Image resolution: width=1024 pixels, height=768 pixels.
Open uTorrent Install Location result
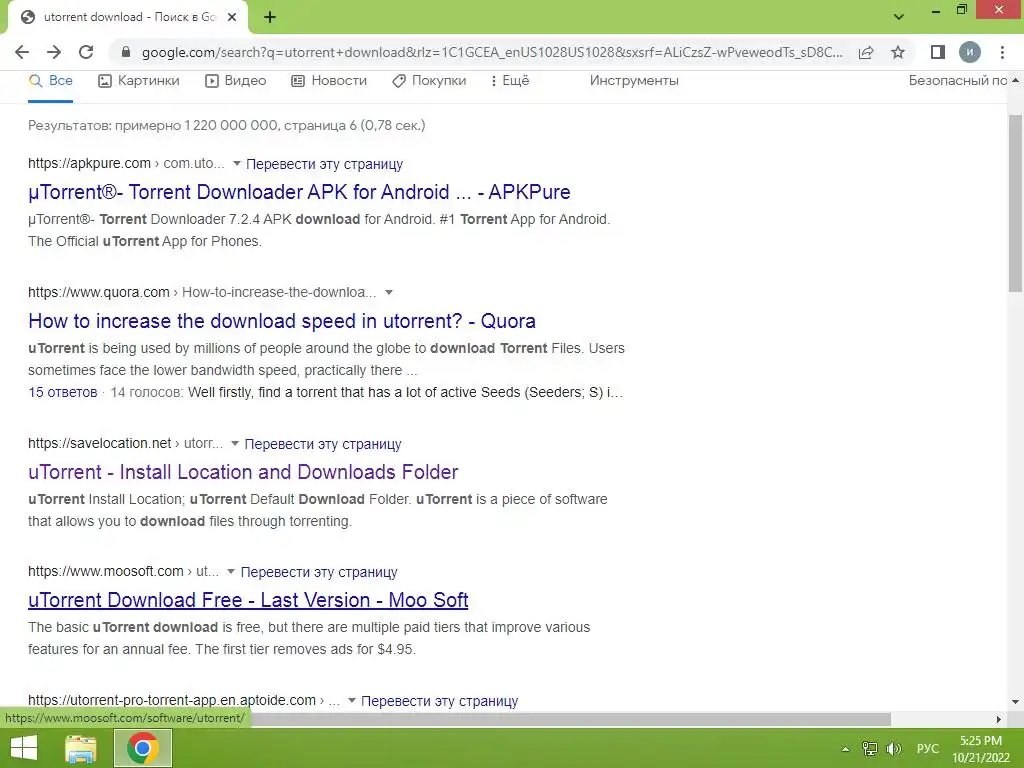(243, 472)
